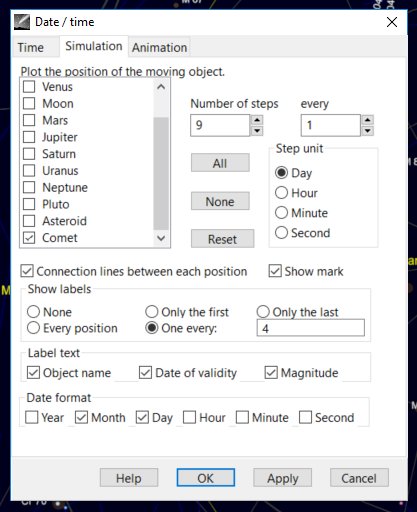
Task: Increase the 'every' interval spinner
Action: click(x=367, y=120)
